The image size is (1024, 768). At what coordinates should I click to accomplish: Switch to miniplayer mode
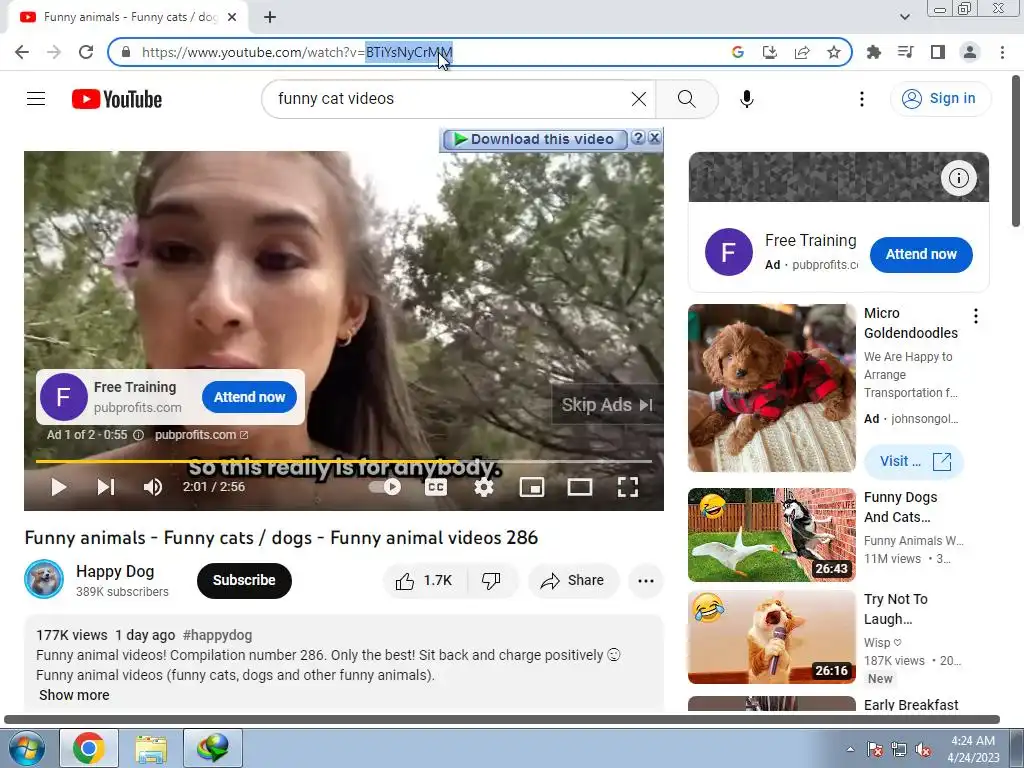pos(532,487)
